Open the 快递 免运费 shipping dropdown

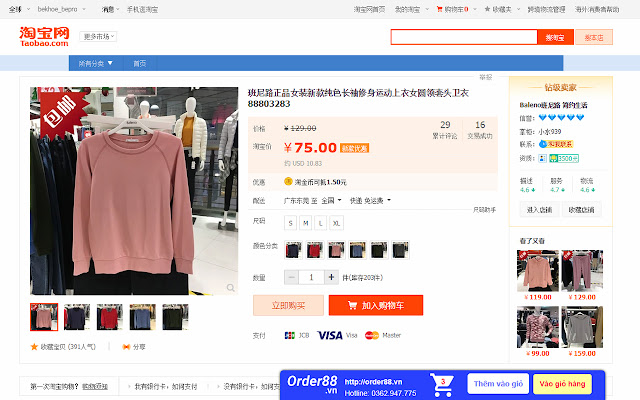click(370, 200)
